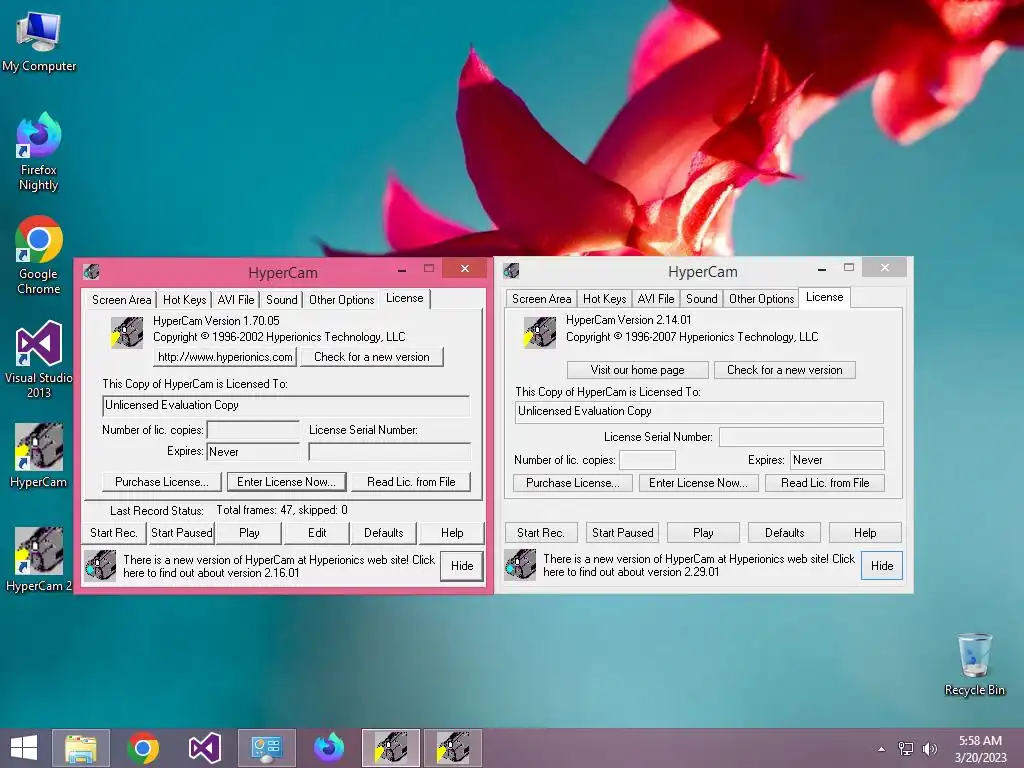Launch Chrome from the taskbar

pyautogui.click(x=143, y=748)
